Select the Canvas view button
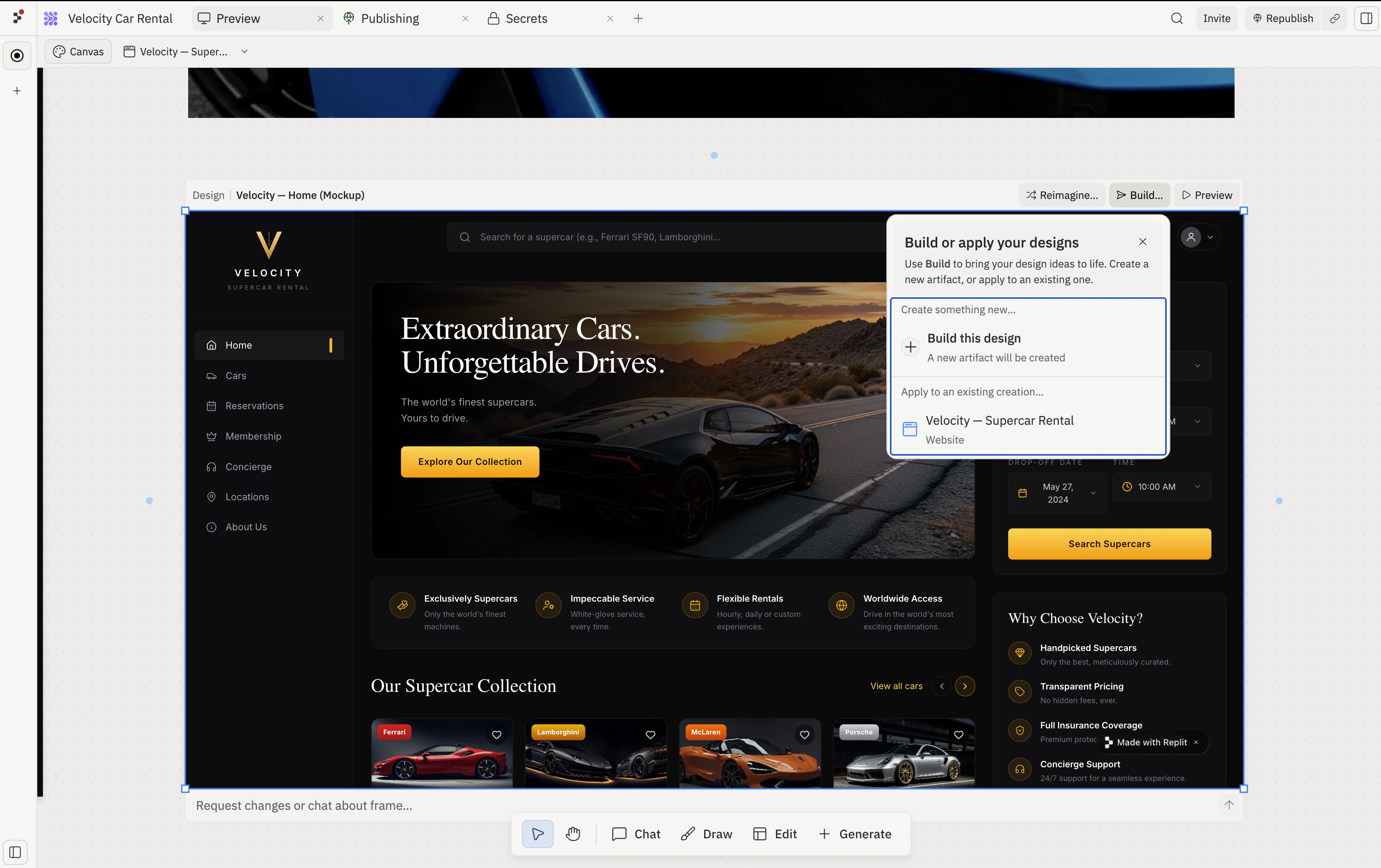Image resolution: width=1381 pixels, height=868 pixels. pyautogui.click(x=79, y=52)
